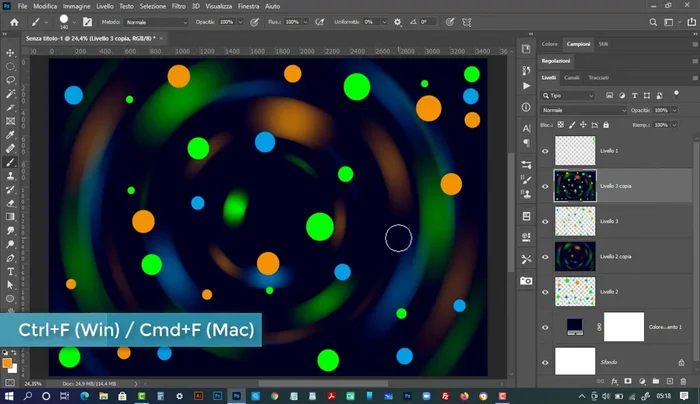Click the Home icon in options bar
This screenshot has height=404, width=700.
click(x=14, y=21)
